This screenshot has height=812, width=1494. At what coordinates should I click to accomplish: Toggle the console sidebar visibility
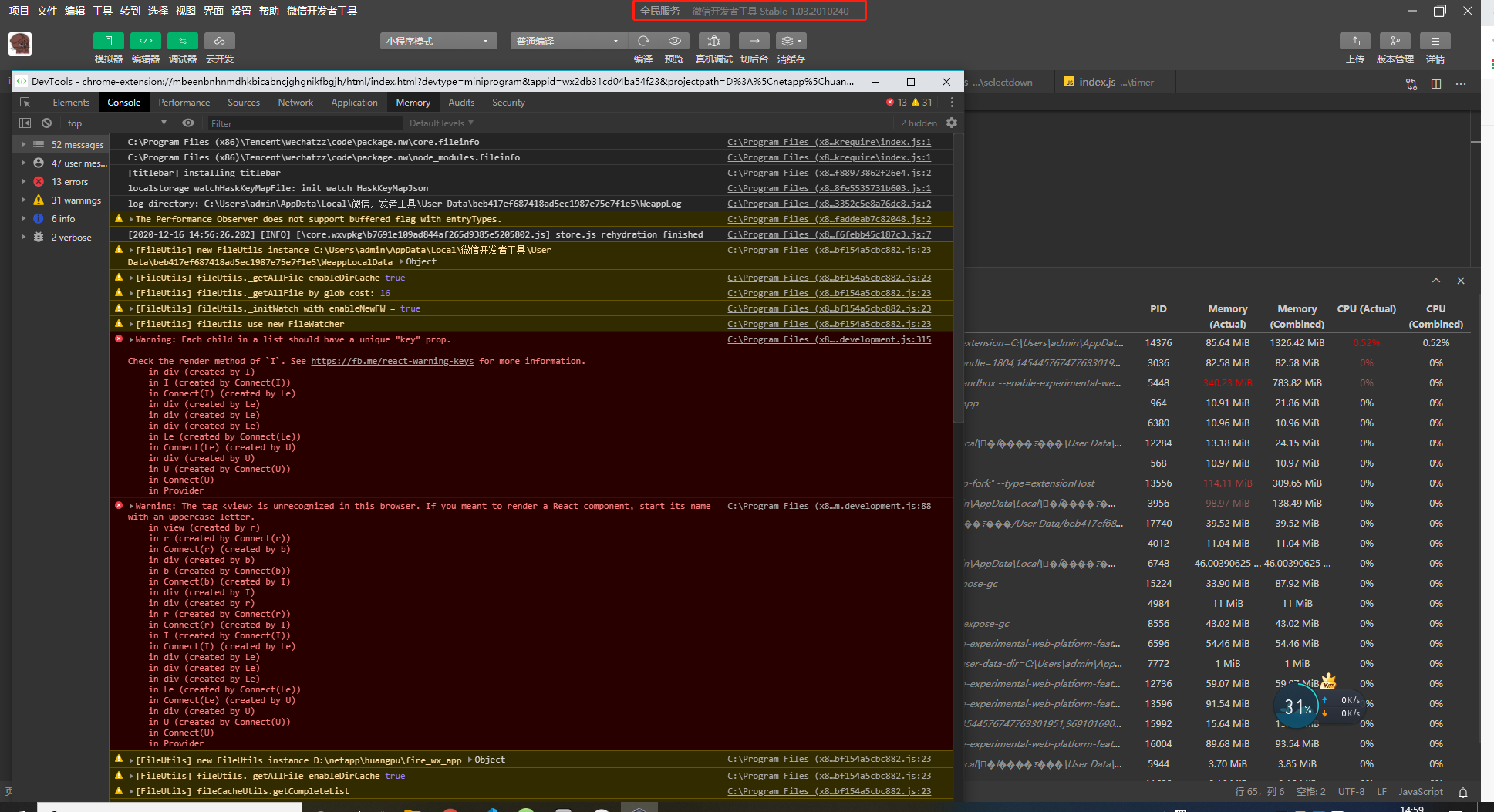coord(25,123)
